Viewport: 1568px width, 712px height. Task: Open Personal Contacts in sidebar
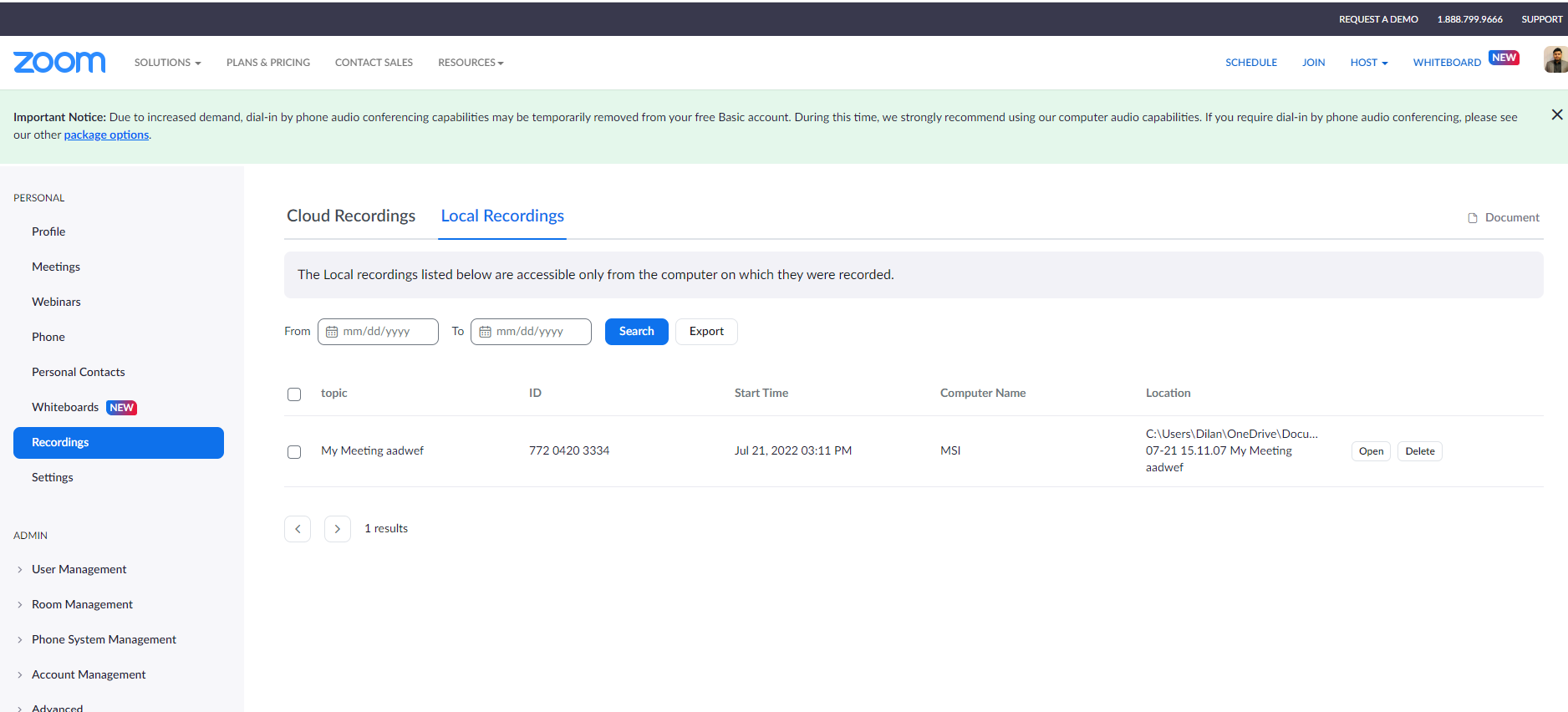point(79,372)
